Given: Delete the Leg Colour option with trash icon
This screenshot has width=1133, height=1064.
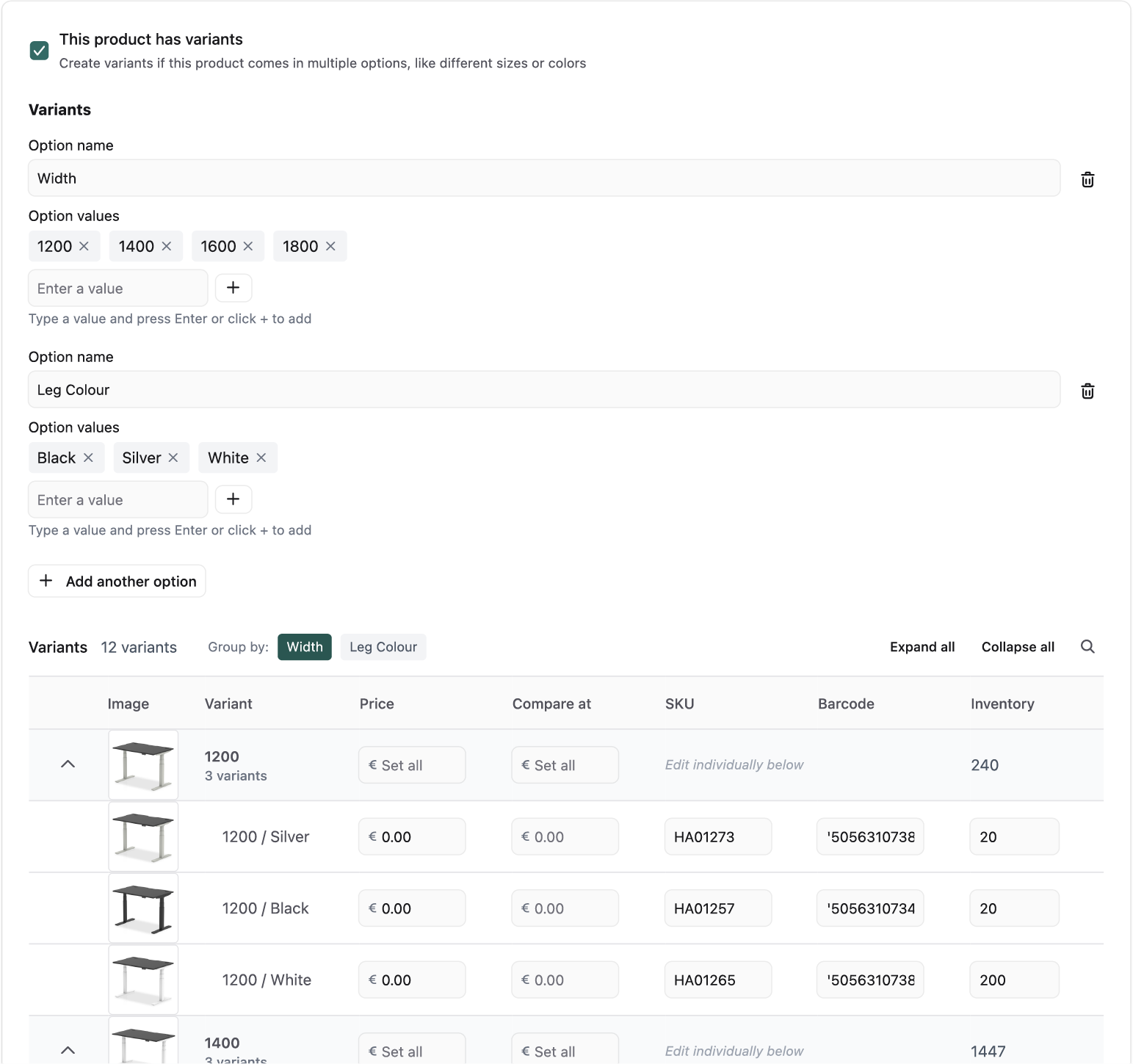Looking at the screenshot, I should pyautogui.click(x=1087, y=391).
